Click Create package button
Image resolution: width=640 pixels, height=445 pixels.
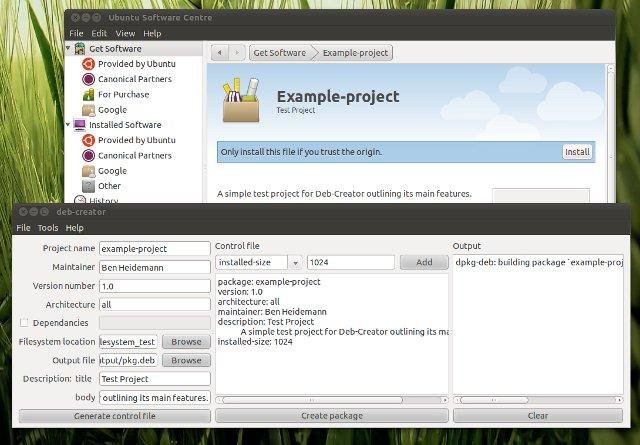[x=332, y=416]
